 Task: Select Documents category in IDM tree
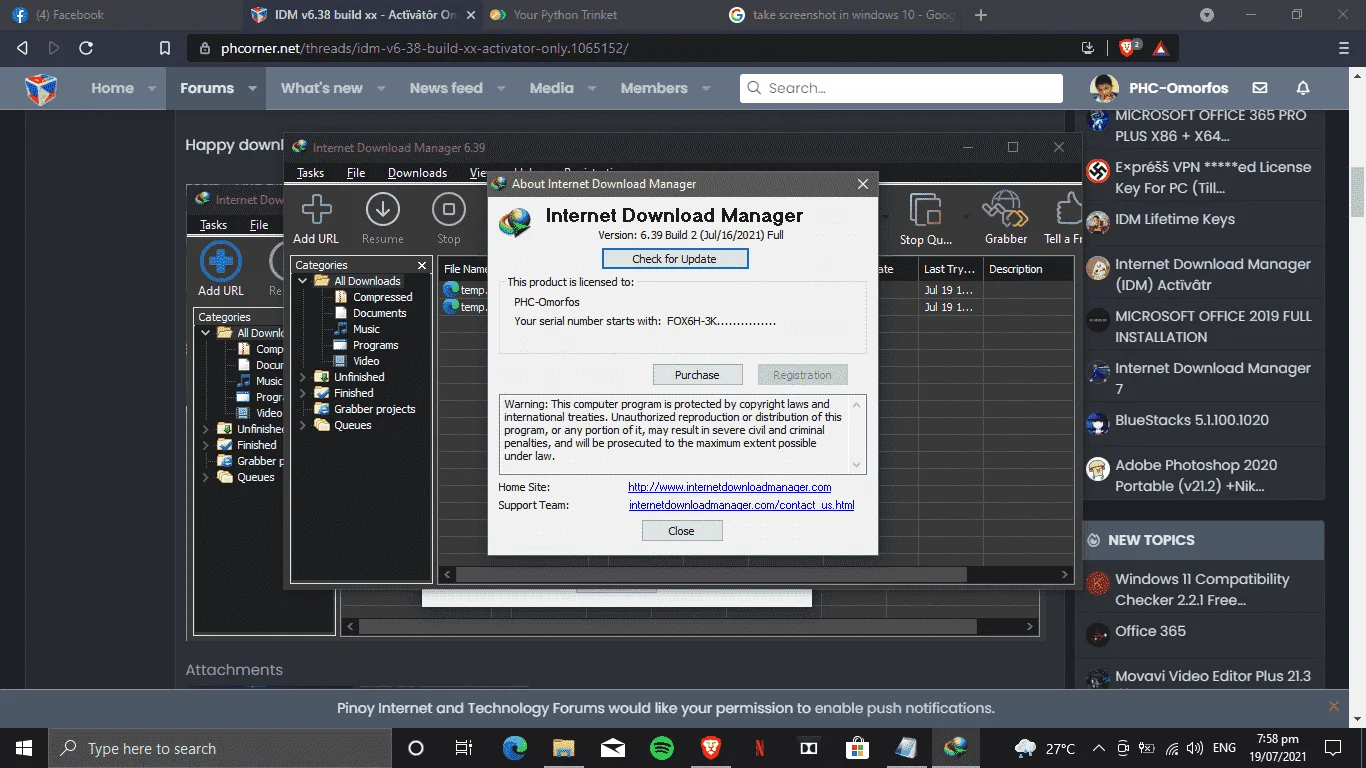(379, 313)
